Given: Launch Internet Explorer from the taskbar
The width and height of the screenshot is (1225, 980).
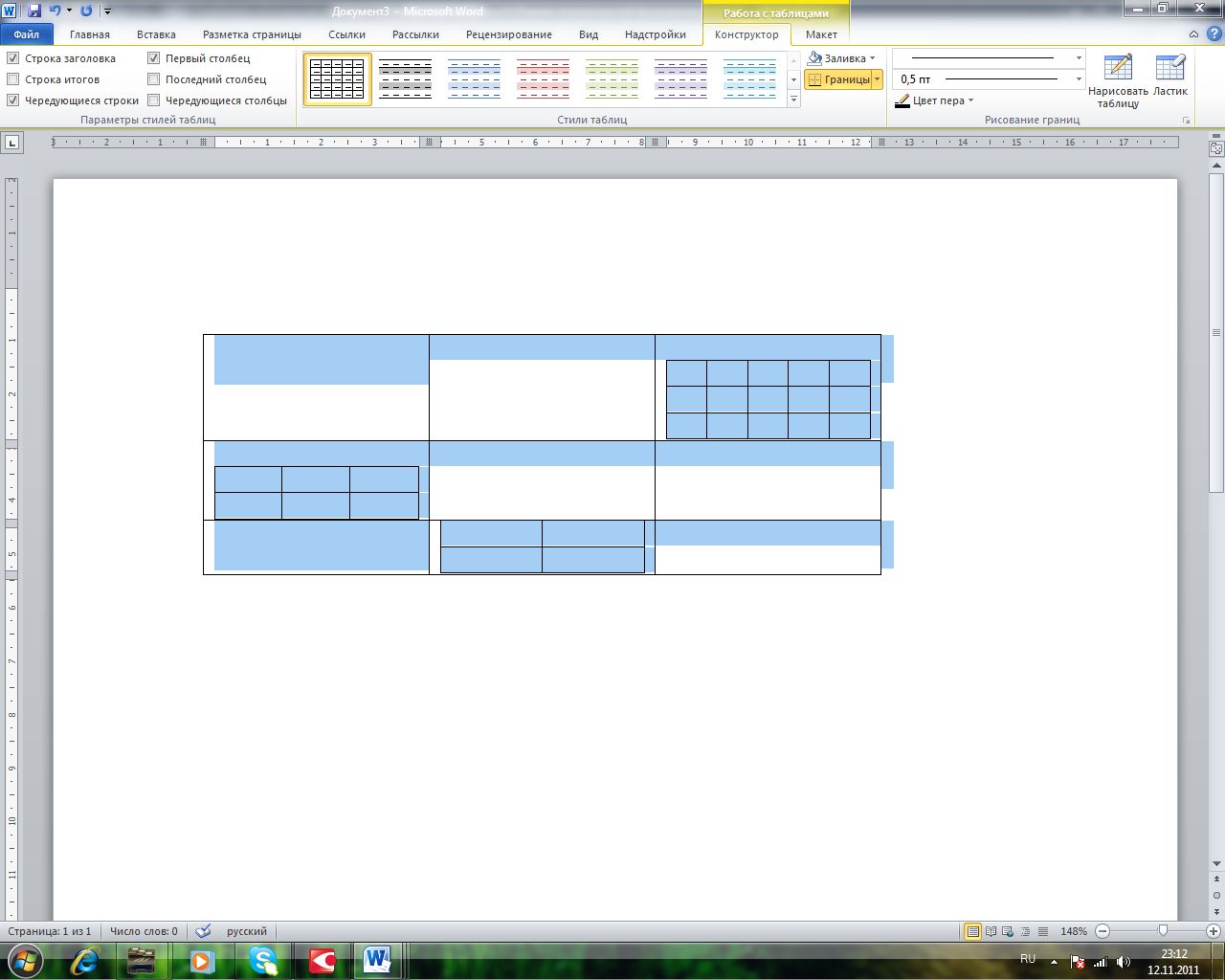Looking at the screenshot, I should pos(84,961).
